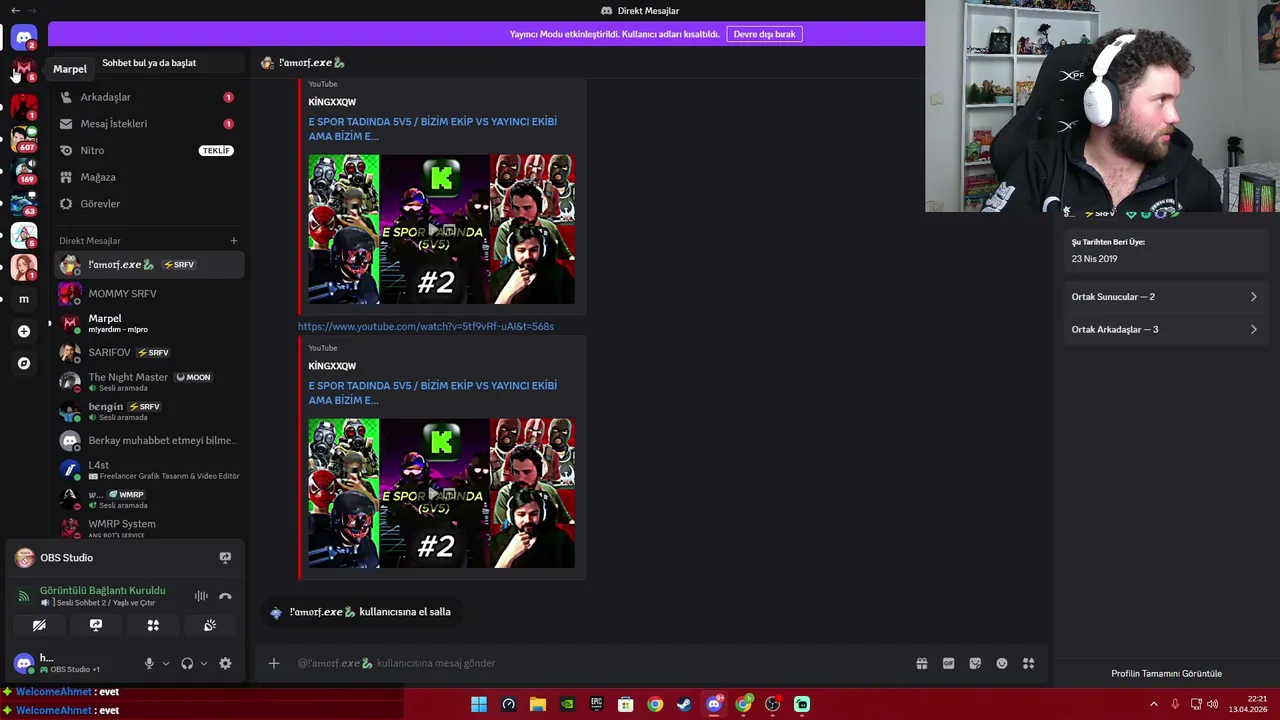Open the sticker picker icon
Image resolution: width=1280 pixels, height=720 pixels.
(x=975, y=663)
